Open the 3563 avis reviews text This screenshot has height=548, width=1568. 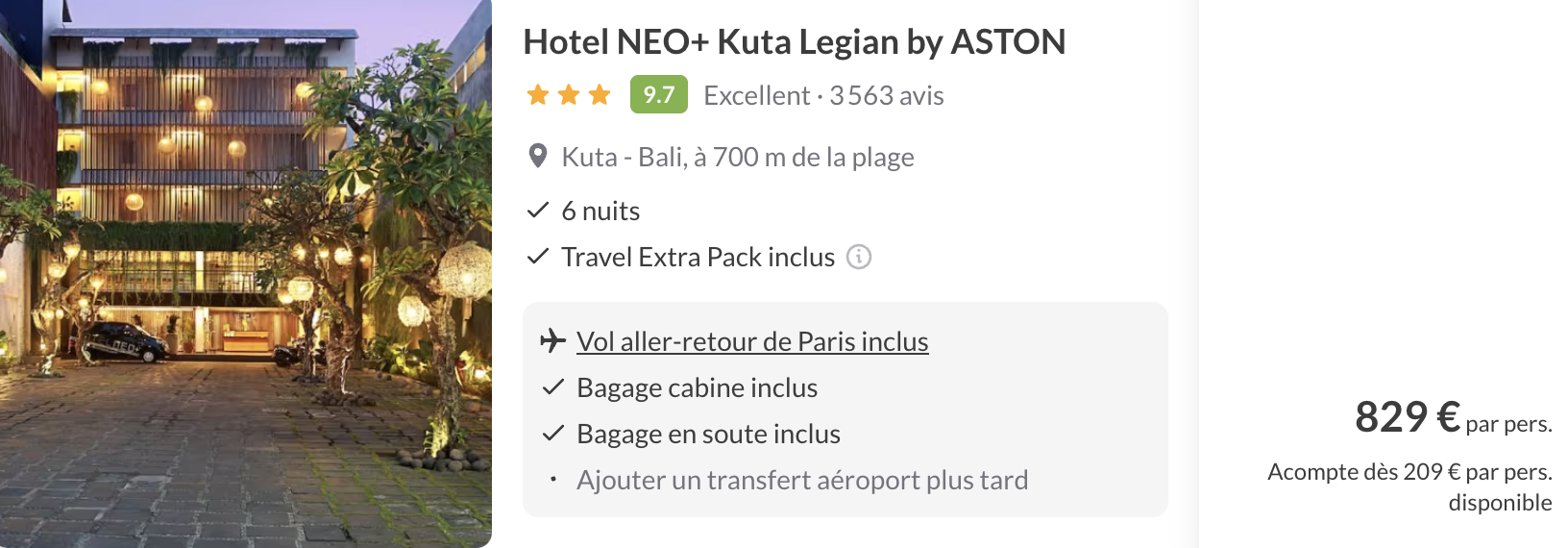[886, 96]
